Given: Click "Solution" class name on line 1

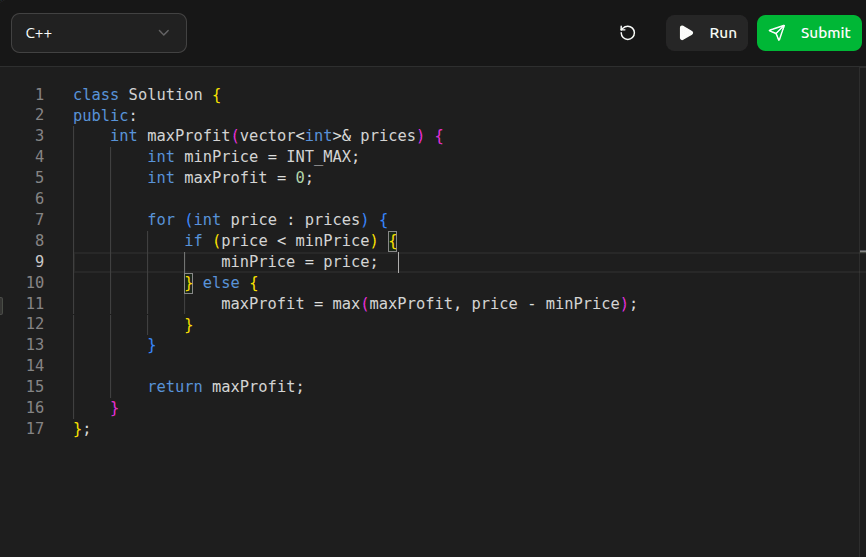Looking at the screenshot, I should (x=166, y=95).
